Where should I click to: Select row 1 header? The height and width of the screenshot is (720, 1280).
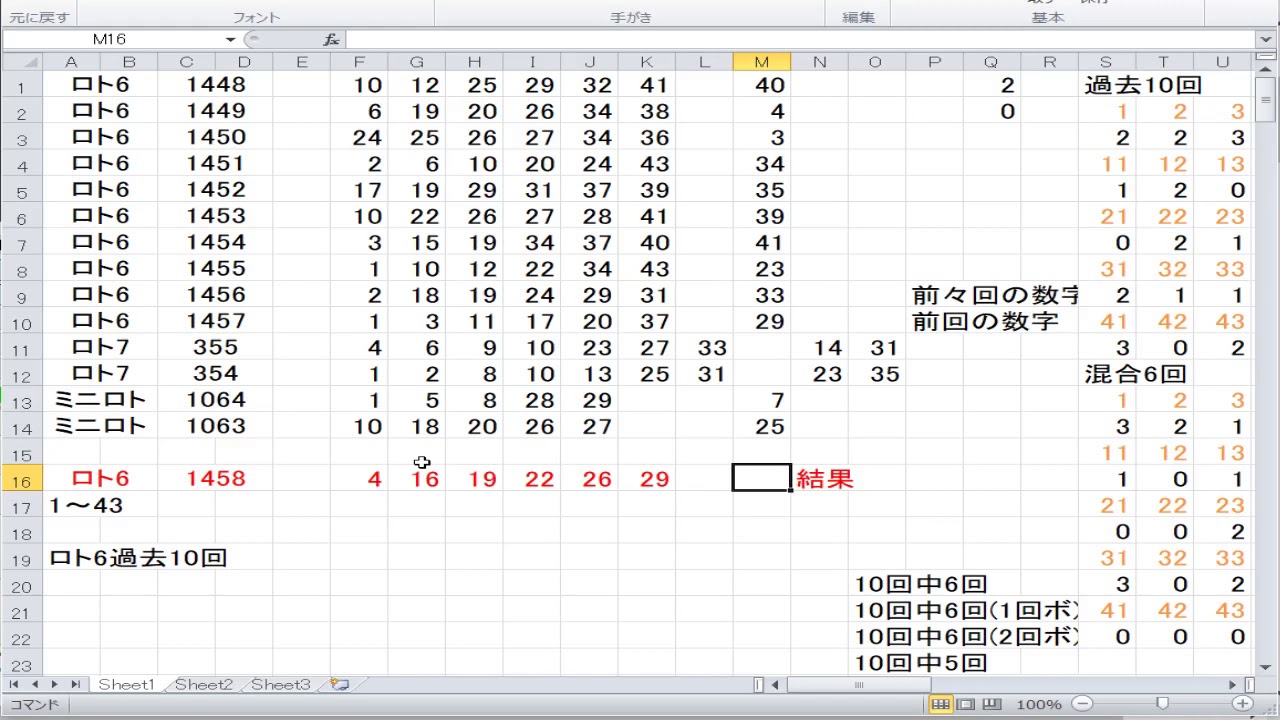tap(21, 86)
